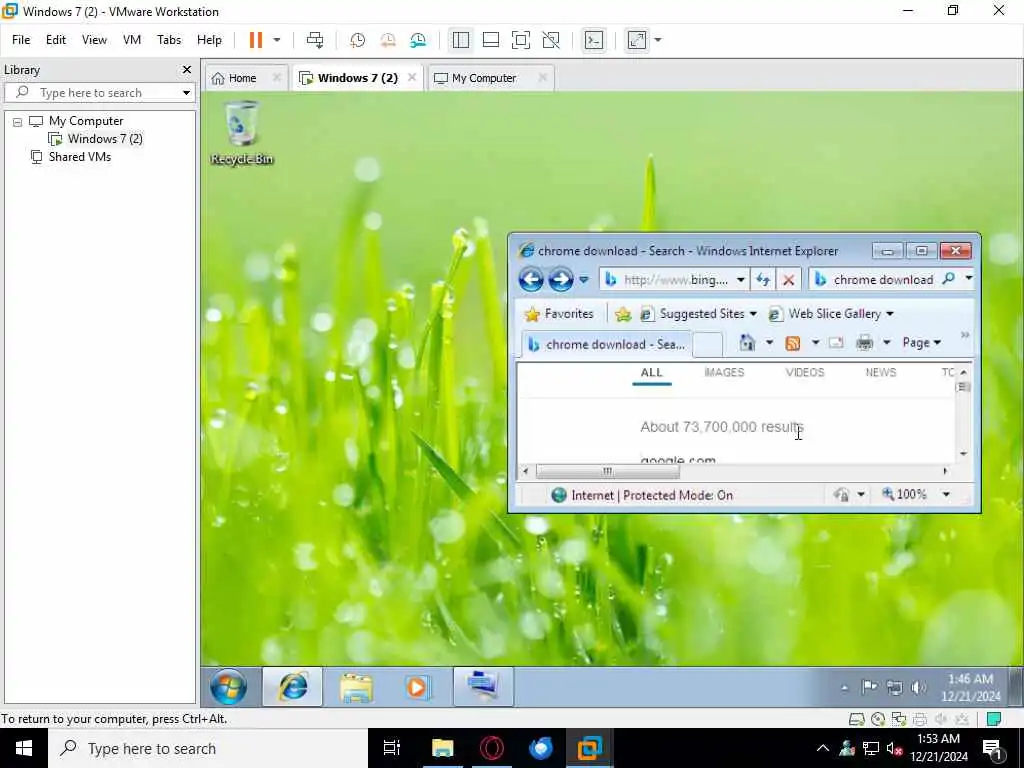
Task: Toggle the thumbnail bar view icon
Action: (490, 40)
